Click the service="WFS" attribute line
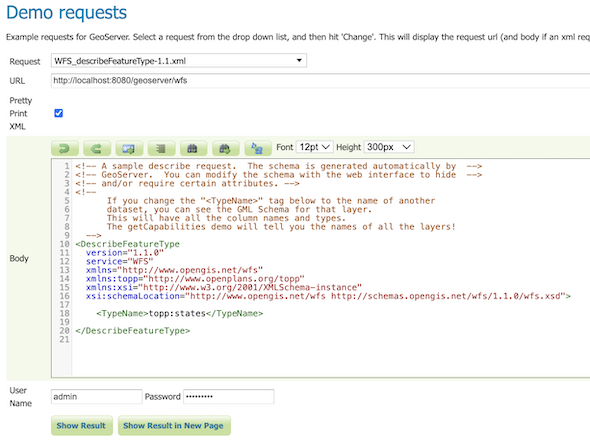The height and width of the screenshot is (441, 590). tap(119, 261)
